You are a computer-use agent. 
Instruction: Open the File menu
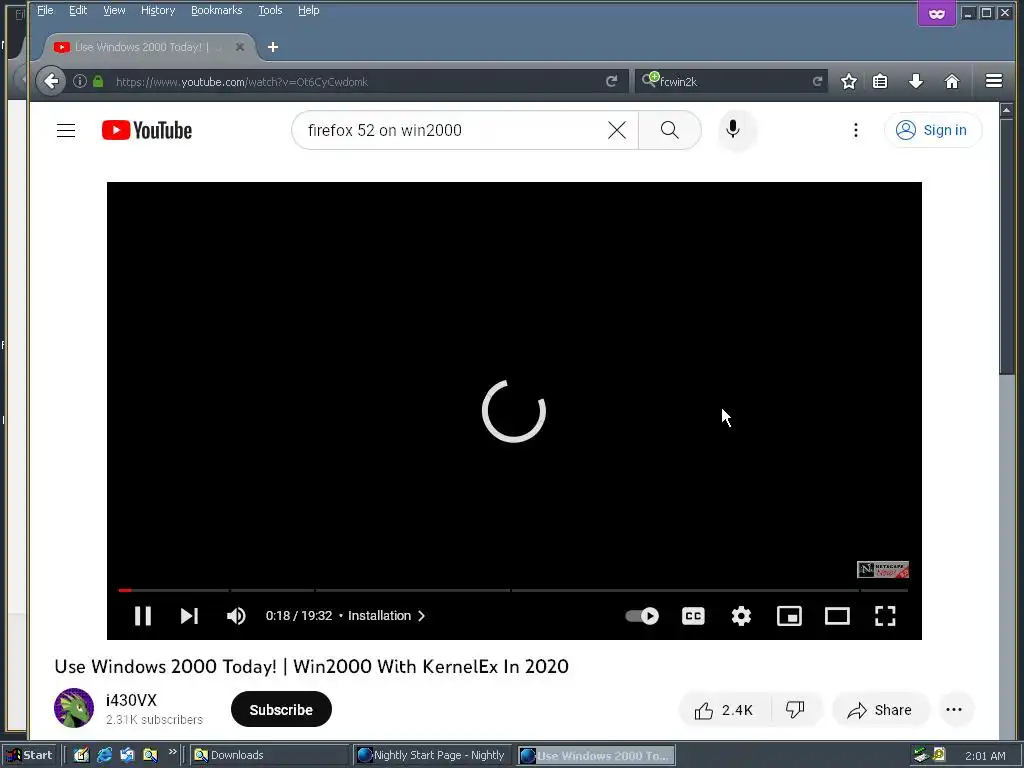coord(44,10)
